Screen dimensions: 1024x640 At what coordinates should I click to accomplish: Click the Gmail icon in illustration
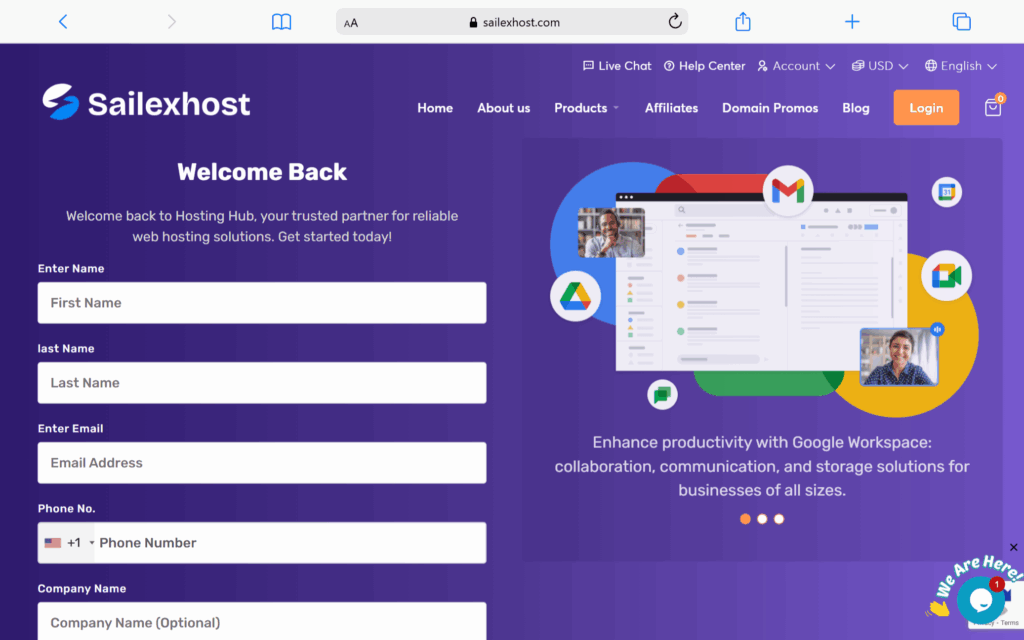coord(788,191)
